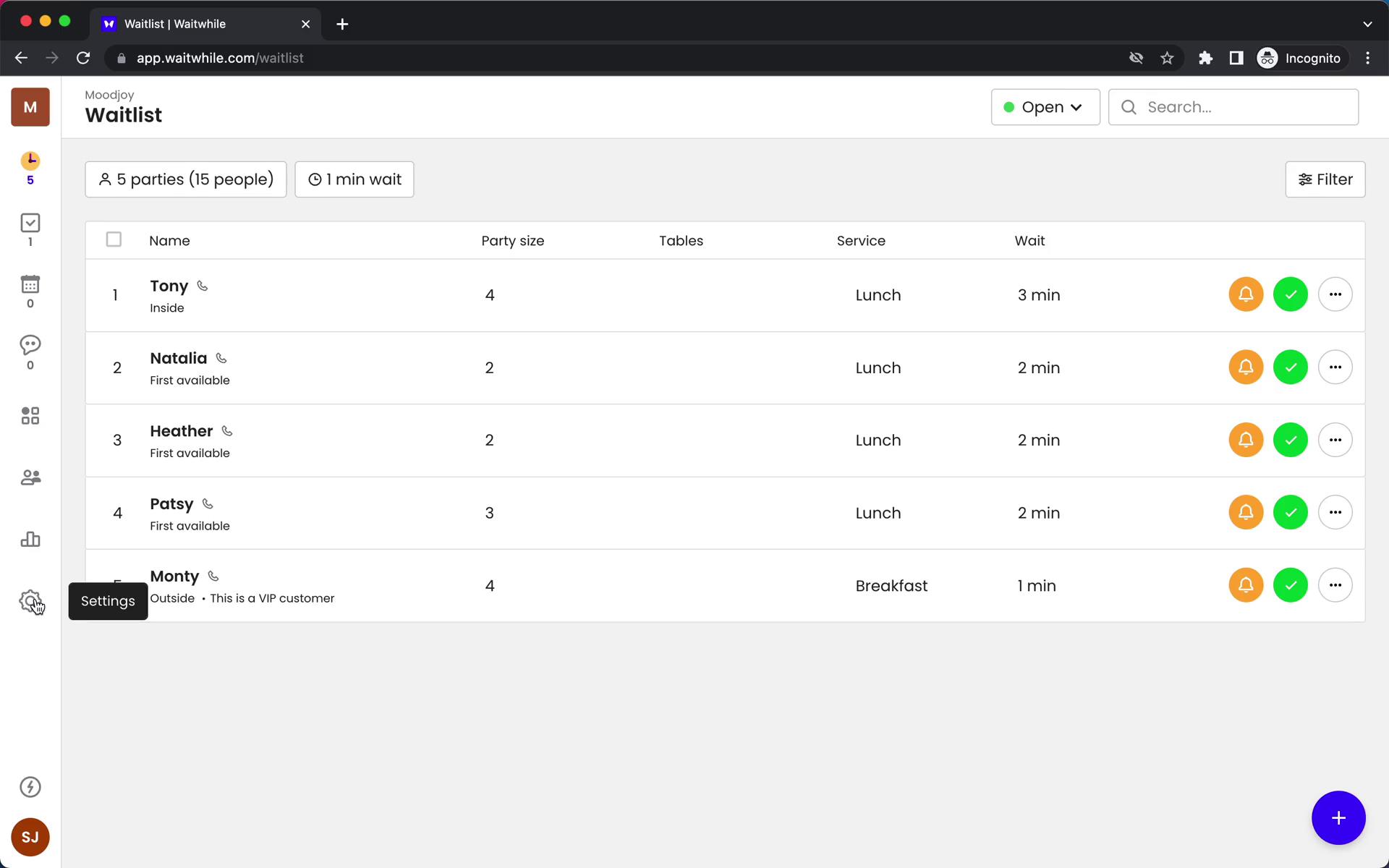Serve Tony with the green checkmark
Image resolution: width=1389 pixels, height=868 pixels.
[1291, 294]
